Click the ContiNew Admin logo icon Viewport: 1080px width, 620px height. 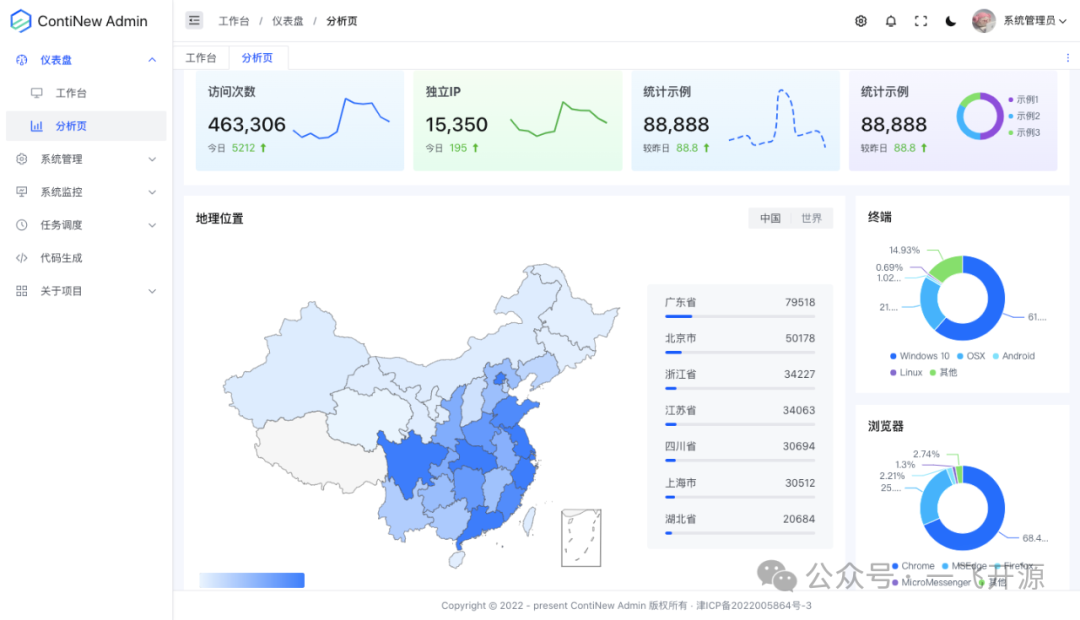(22, 20)
